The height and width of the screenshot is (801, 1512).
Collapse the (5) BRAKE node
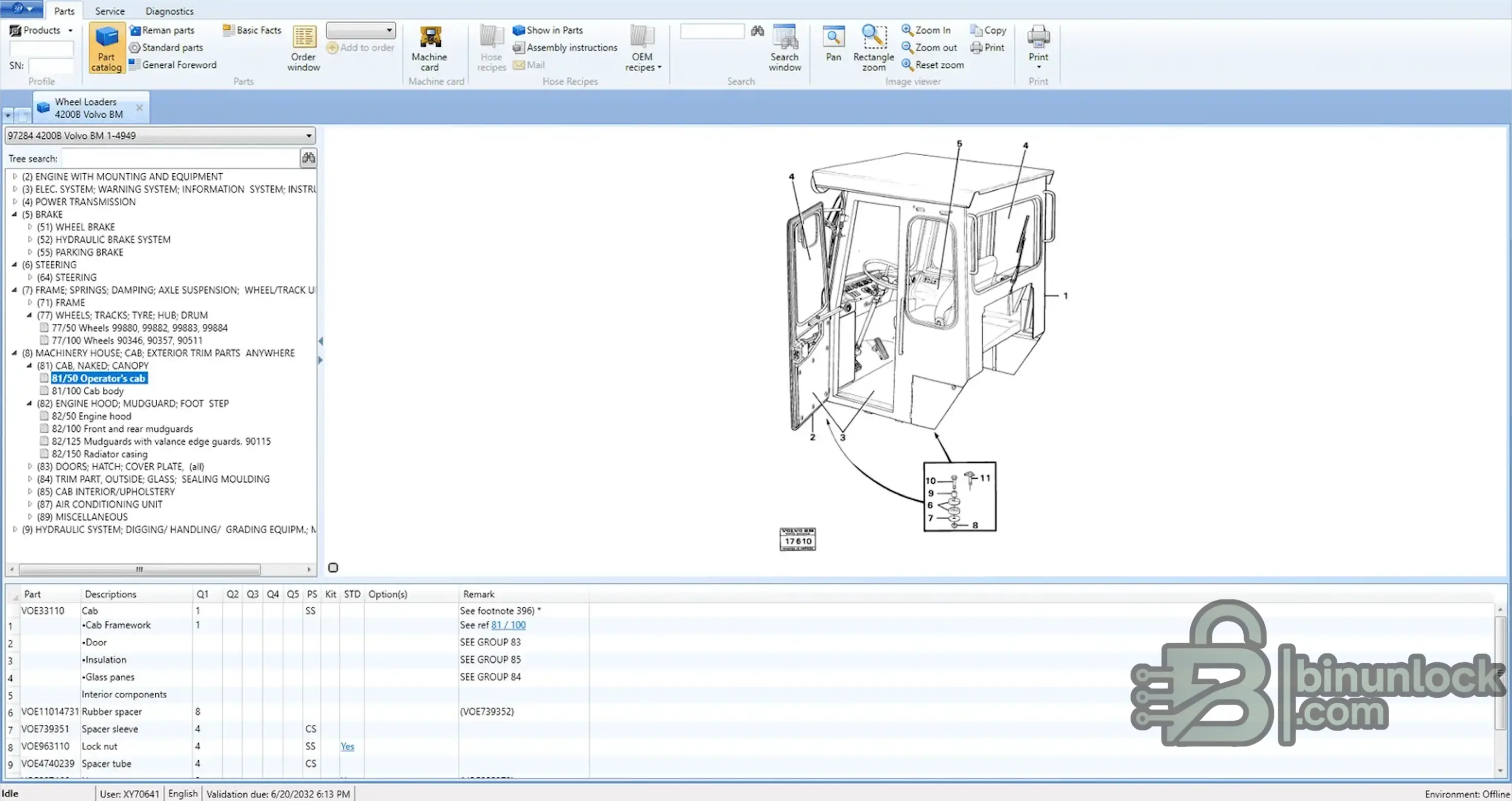tap(15, 214)
